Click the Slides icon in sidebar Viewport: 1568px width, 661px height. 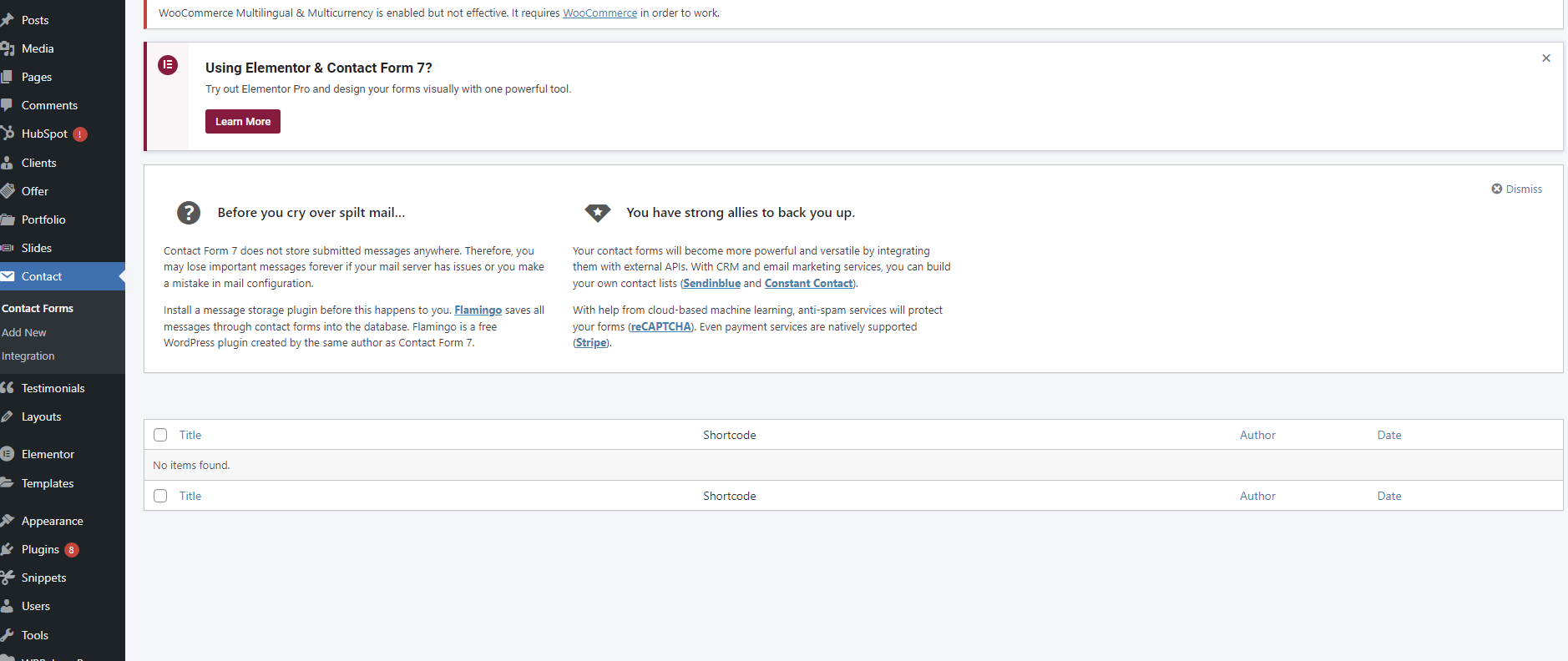(8, 248)
